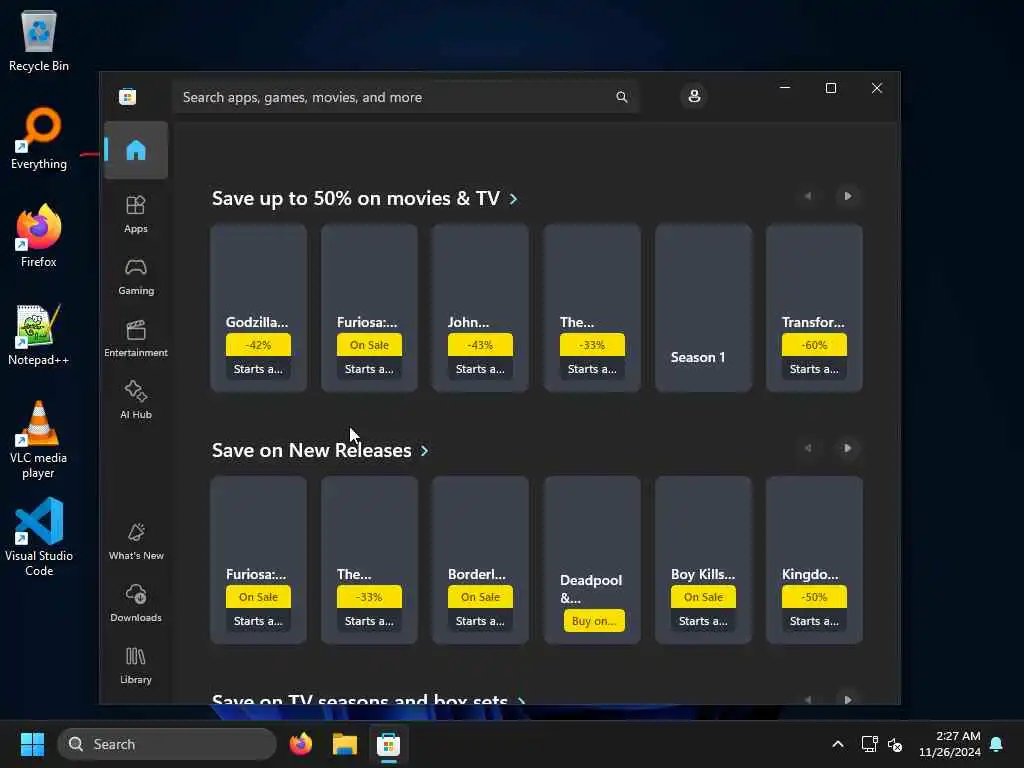Select the Firefox desktop shortcut
The width and height of the screenshot is (1024, 768).
pos(39,236)
